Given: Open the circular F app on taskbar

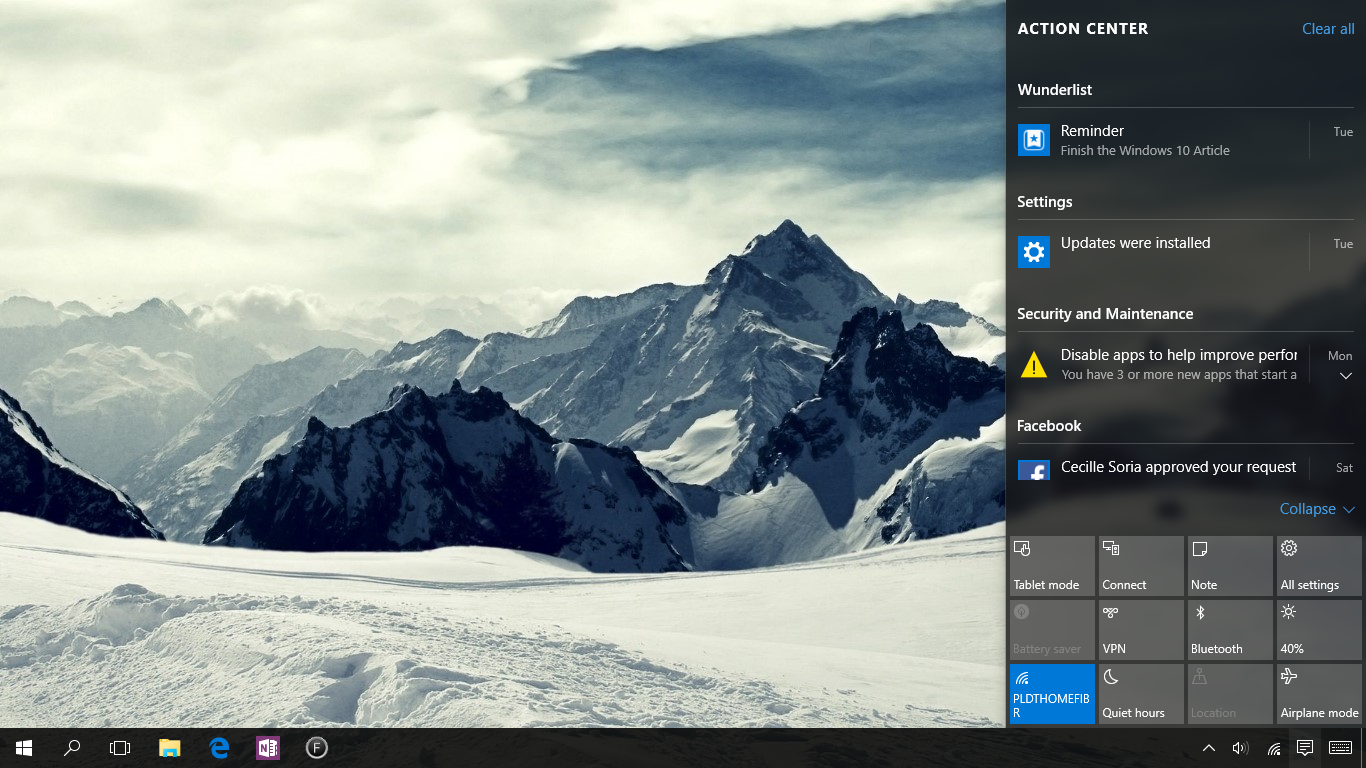Looking at the screenshot, I should [x=316, y=748].
